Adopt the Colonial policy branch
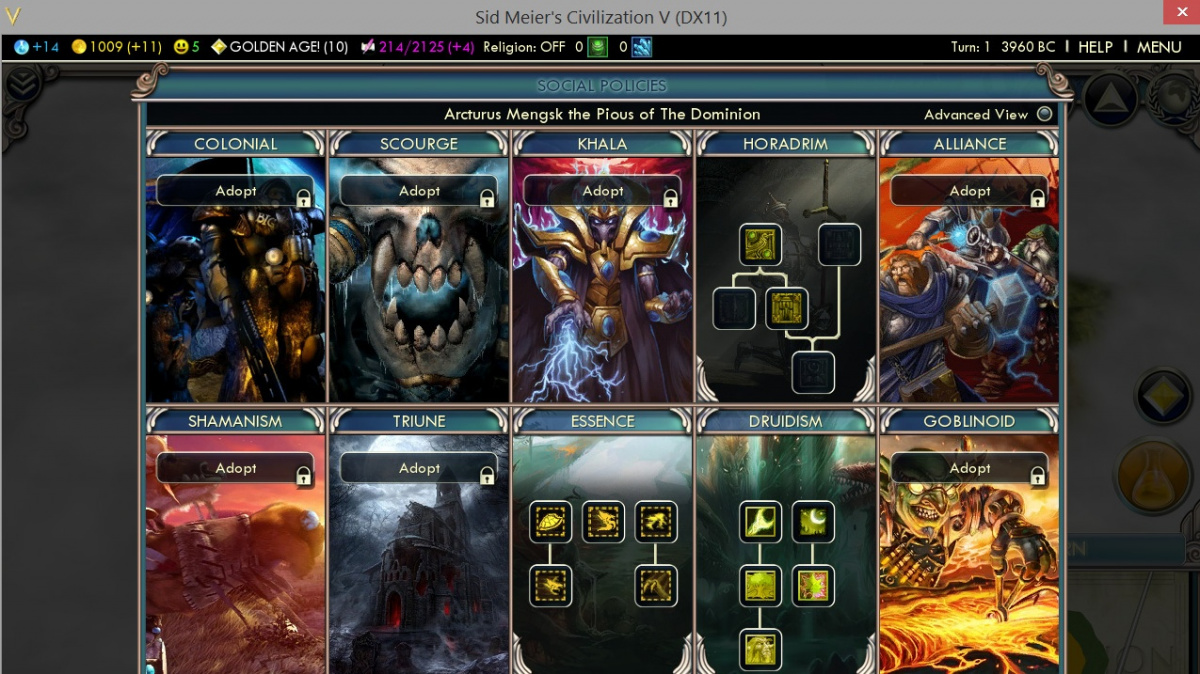 pos(236,191)
